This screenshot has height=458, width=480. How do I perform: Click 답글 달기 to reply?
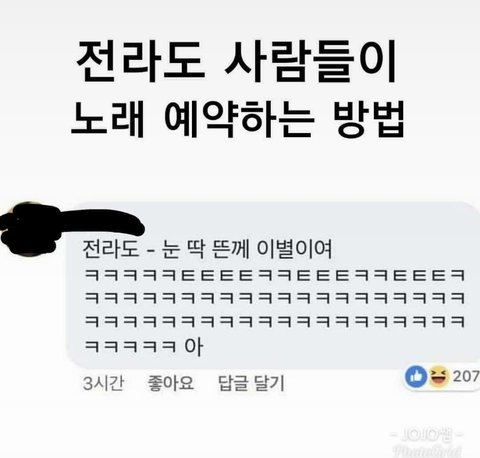pos(251,383)
